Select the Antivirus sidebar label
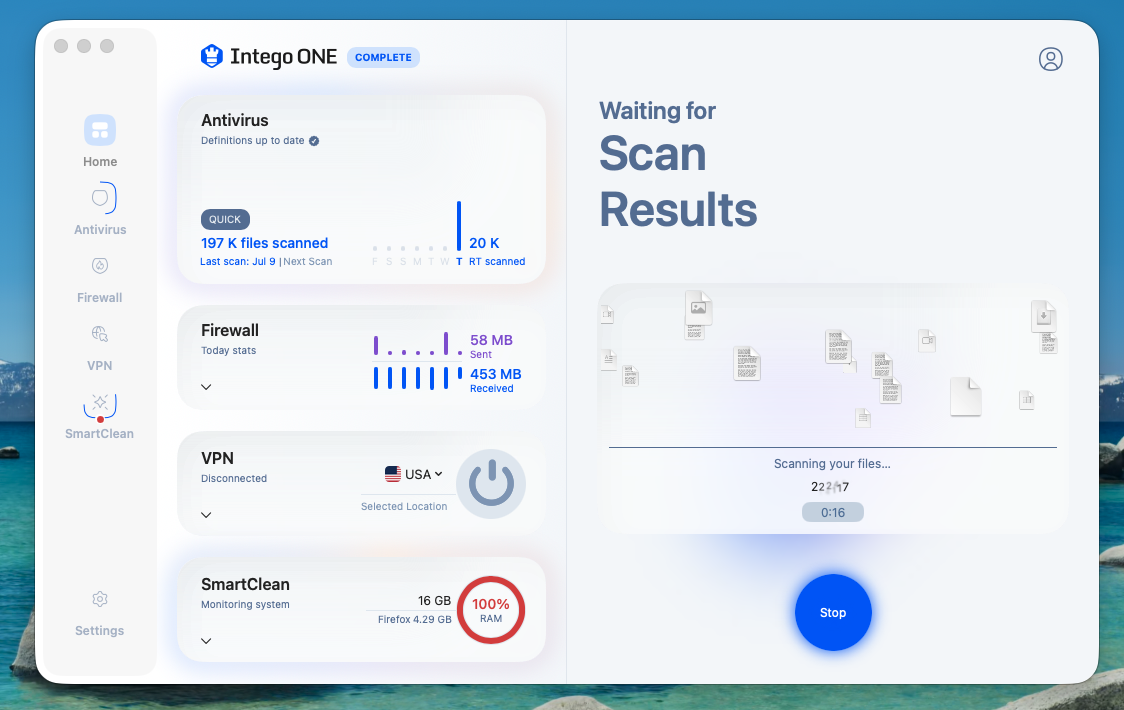1124x710 pixels. 100,229
